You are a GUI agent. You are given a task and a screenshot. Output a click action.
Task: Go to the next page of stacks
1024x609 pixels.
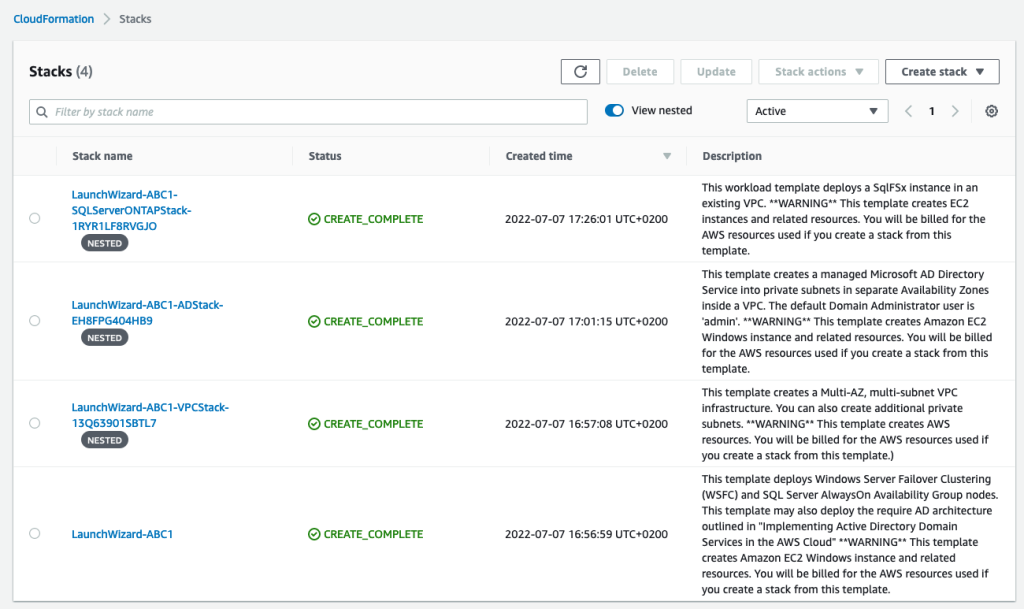click(x=955, y=111)
